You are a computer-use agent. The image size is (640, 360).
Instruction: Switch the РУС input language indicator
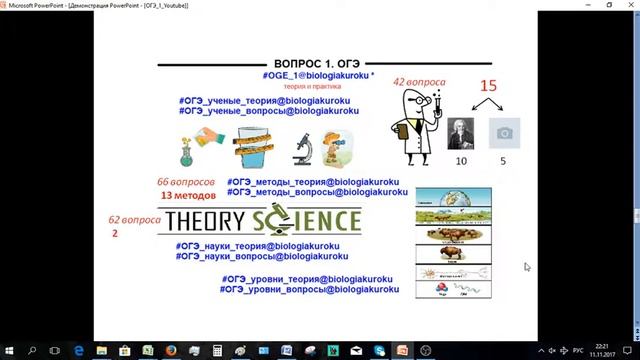(x=578, y=351)
